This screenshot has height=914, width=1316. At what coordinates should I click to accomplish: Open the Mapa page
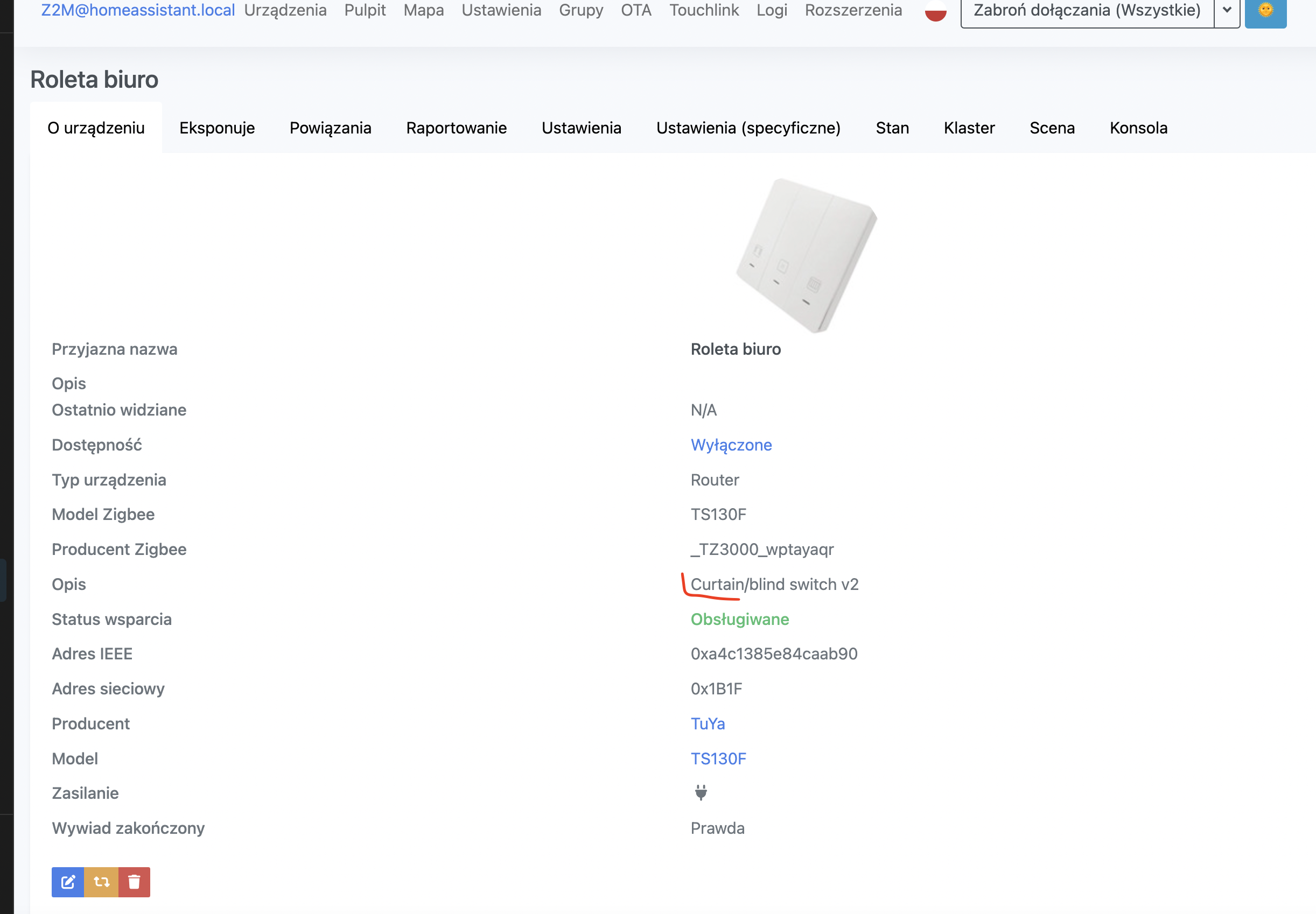pyautogui.click(x=423, y=10)
